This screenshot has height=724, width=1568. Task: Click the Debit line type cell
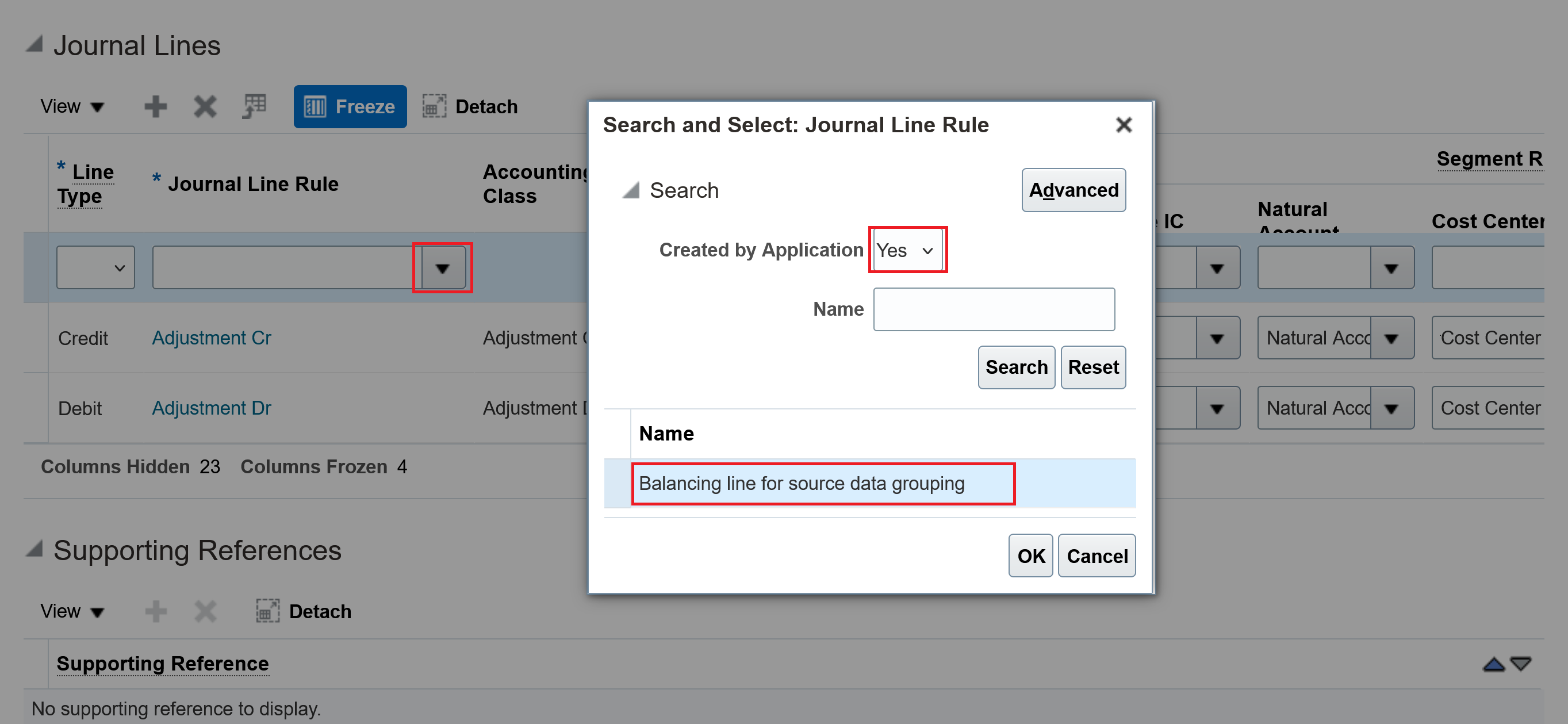click(x=80, y=409)
